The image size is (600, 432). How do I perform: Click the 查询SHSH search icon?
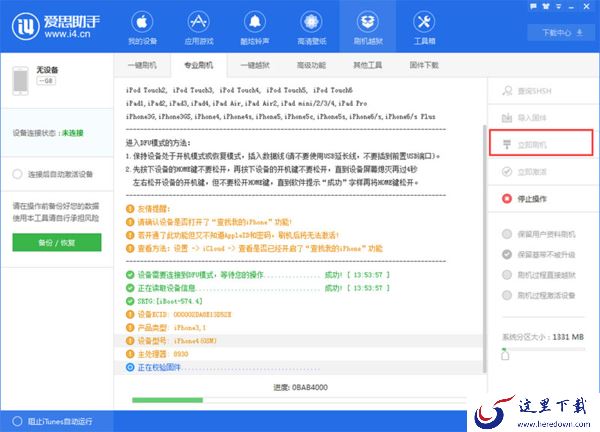[x=507, y=91]
